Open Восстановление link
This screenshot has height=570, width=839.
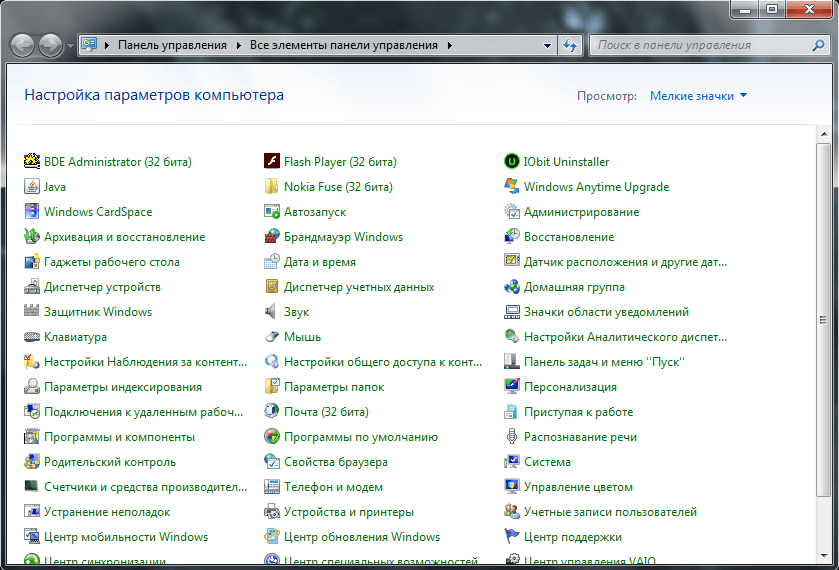(x=569, y=237)
